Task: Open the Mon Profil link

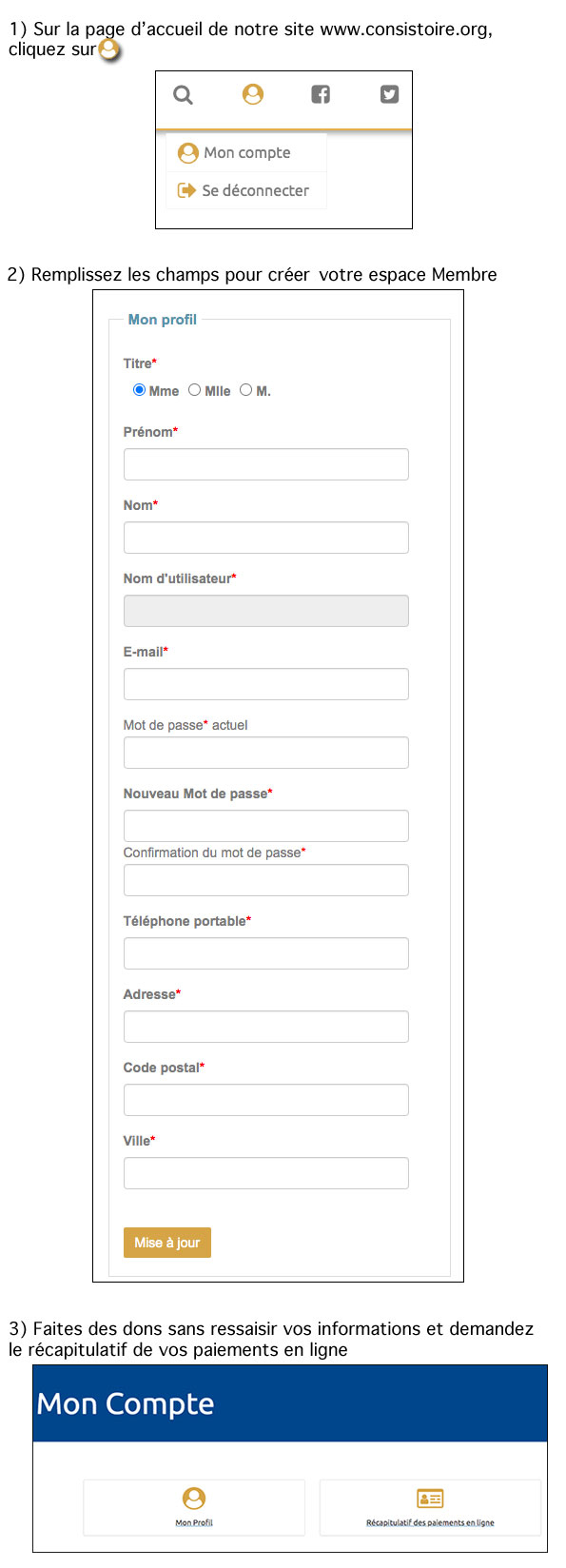Action: tap(194, 1523)
